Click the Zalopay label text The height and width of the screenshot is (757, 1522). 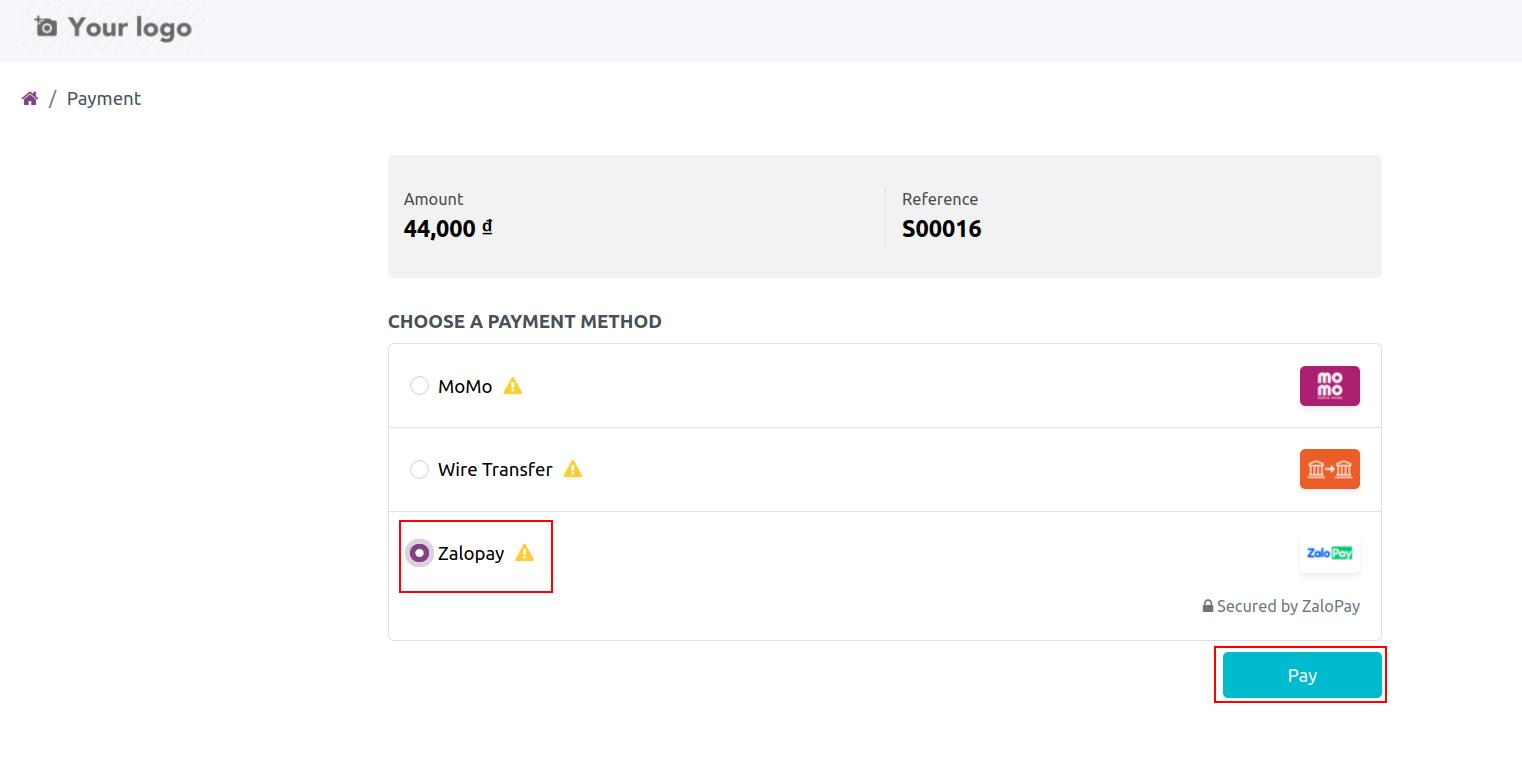point(471,553)
